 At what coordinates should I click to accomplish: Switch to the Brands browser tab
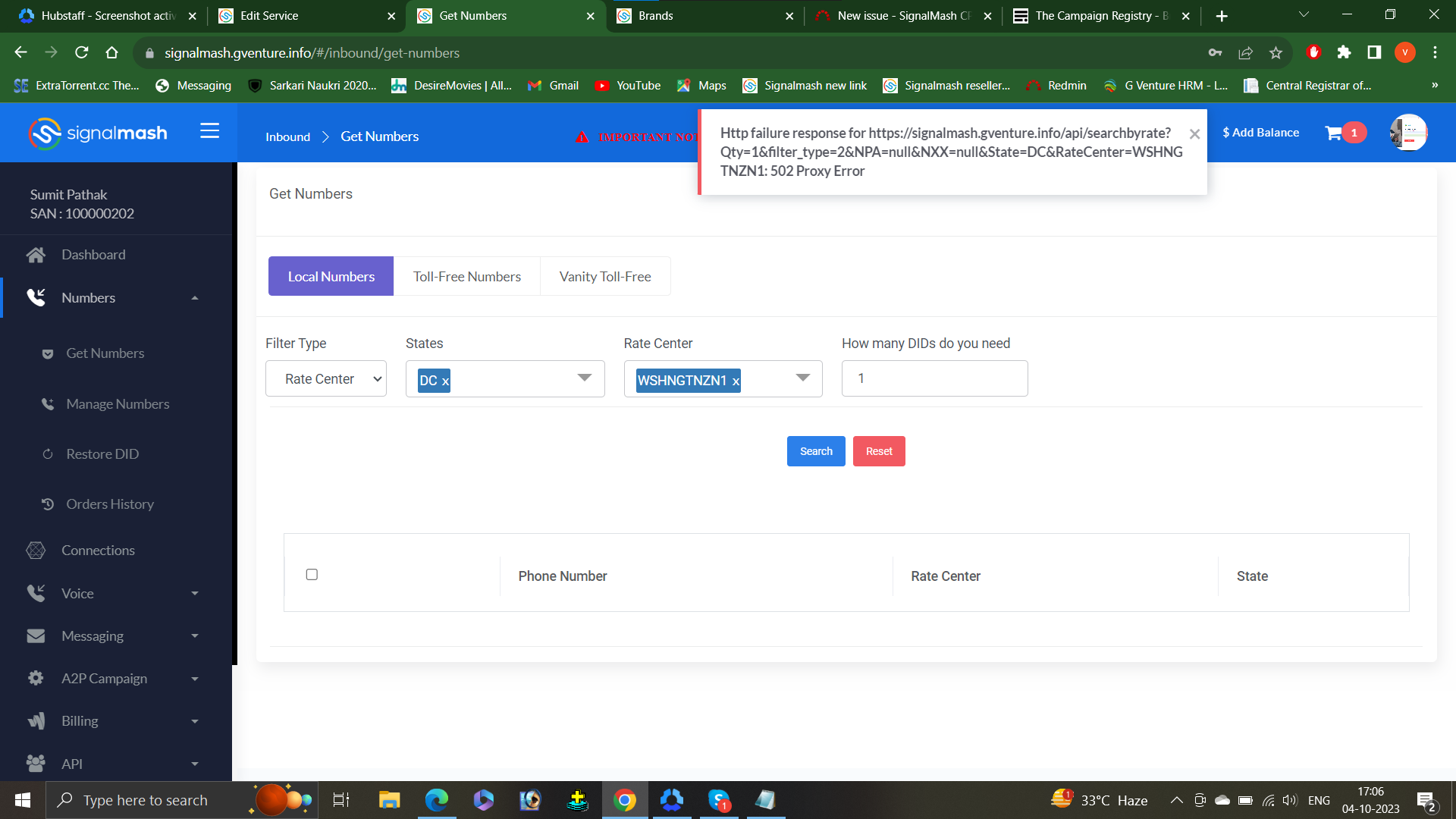point(705,16)
